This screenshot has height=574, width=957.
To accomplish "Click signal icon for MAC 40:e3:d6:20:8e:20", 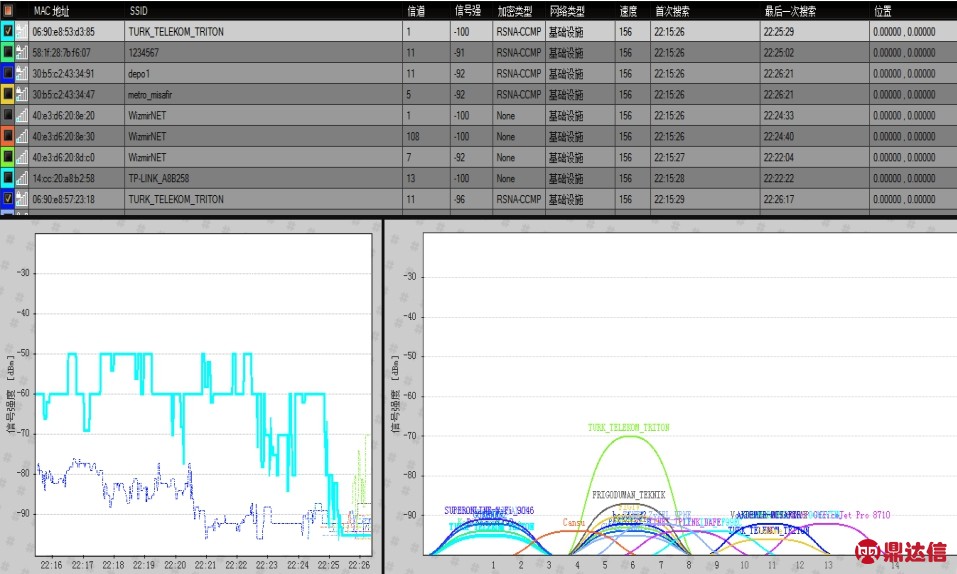I will (x=22, y=115).
